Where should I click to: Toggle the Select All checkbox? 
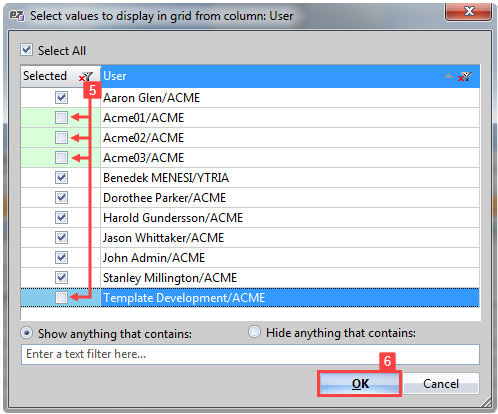26,50
